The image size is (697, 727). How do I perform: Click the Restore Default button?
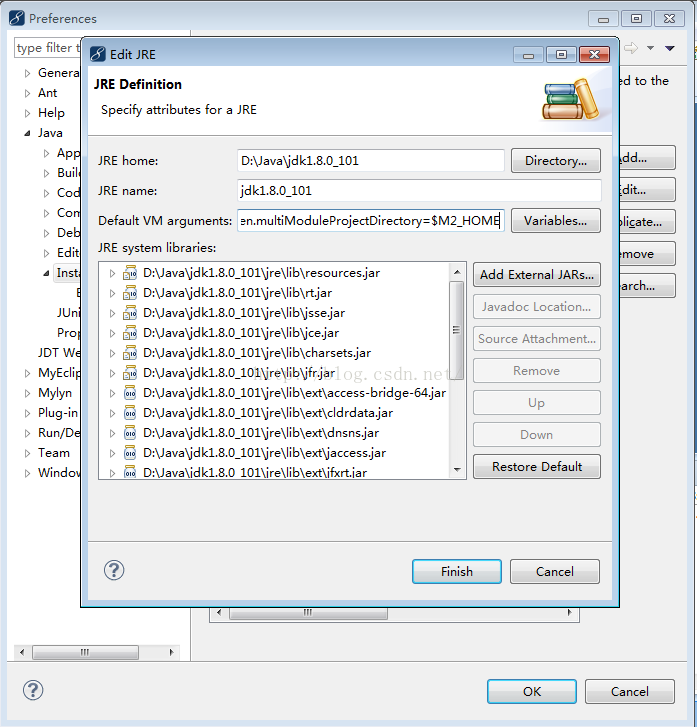(x=537, y=466)
